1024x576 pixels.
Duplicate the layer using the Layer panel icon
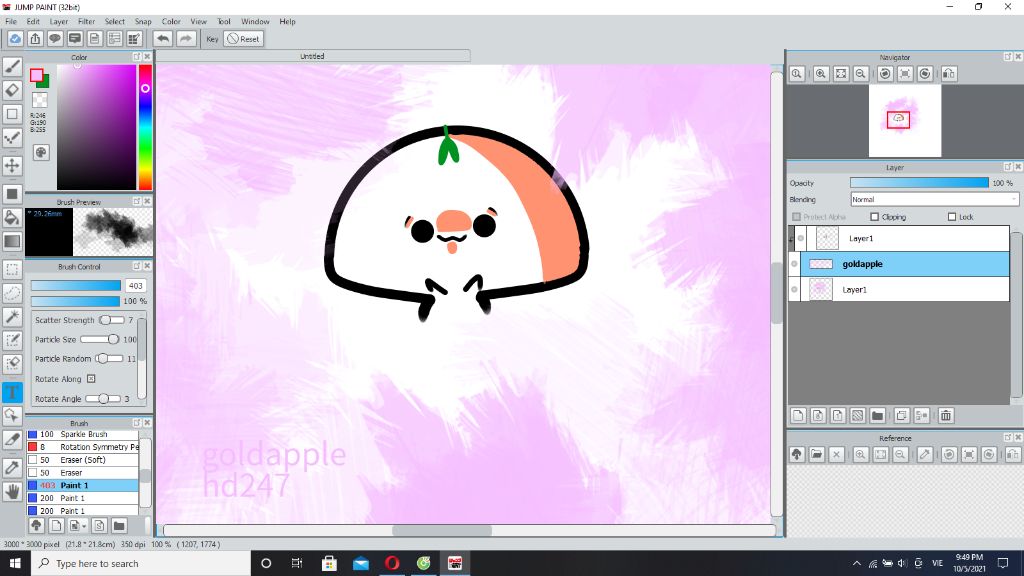click(902, 415)
